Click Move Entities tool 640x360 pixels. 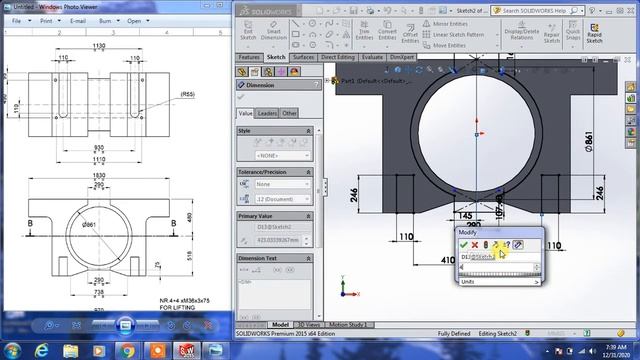[444, 45]
